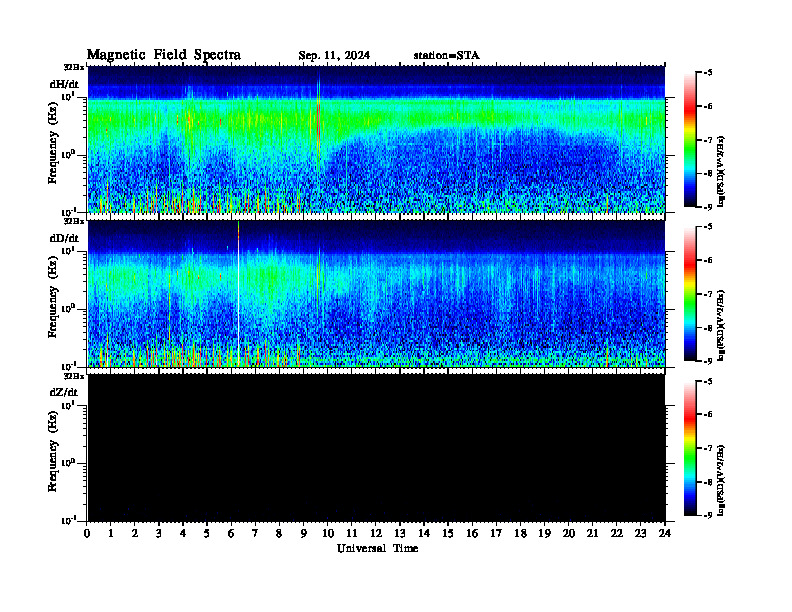792x612 pixels.
Task: Click the '14' hour tick label on time axis
Action: [424, 534]
